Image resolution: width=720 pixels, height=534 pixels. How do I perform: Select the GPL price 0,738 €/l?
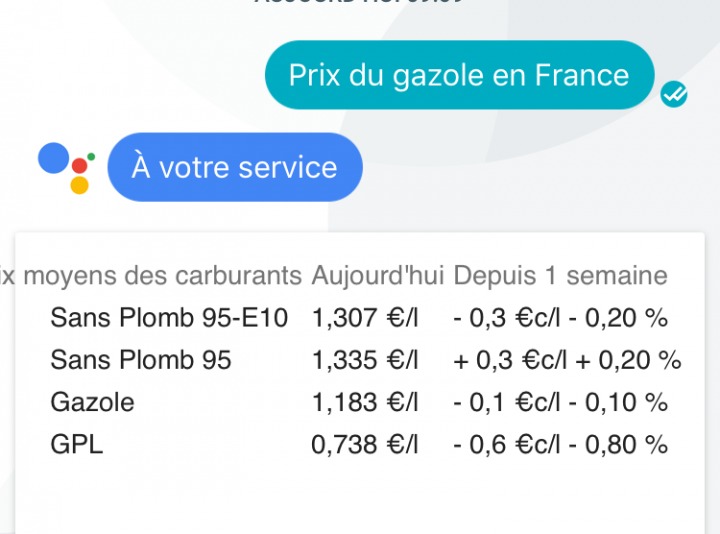(x=364, y=445)
